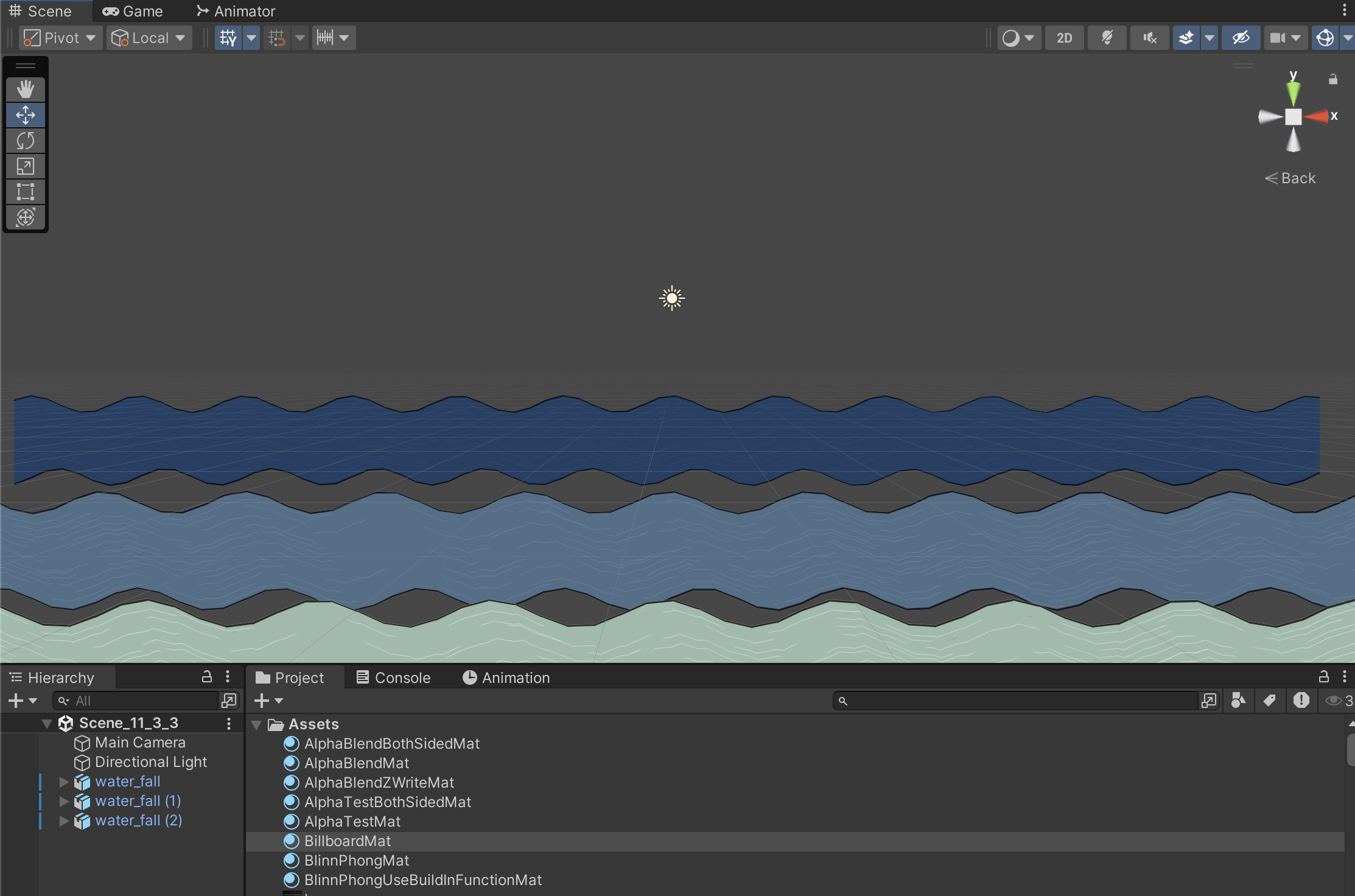Select the Rect transform tool
This screenshot has height=896, width=1355.
25,192
